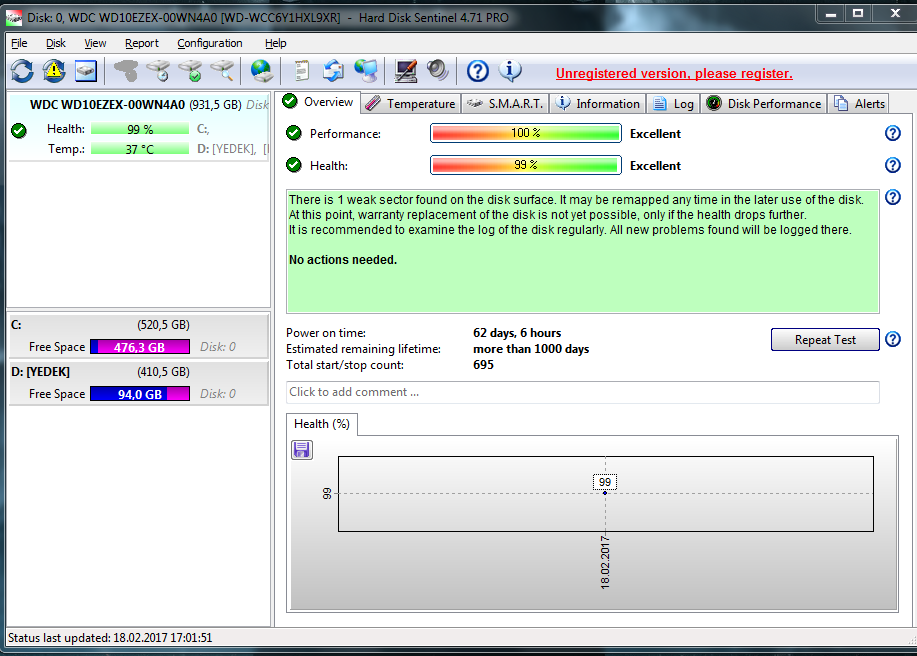Screen dimensions: 917x656
Task: Click the help icon beside Health rating
Action: point(892,165)
